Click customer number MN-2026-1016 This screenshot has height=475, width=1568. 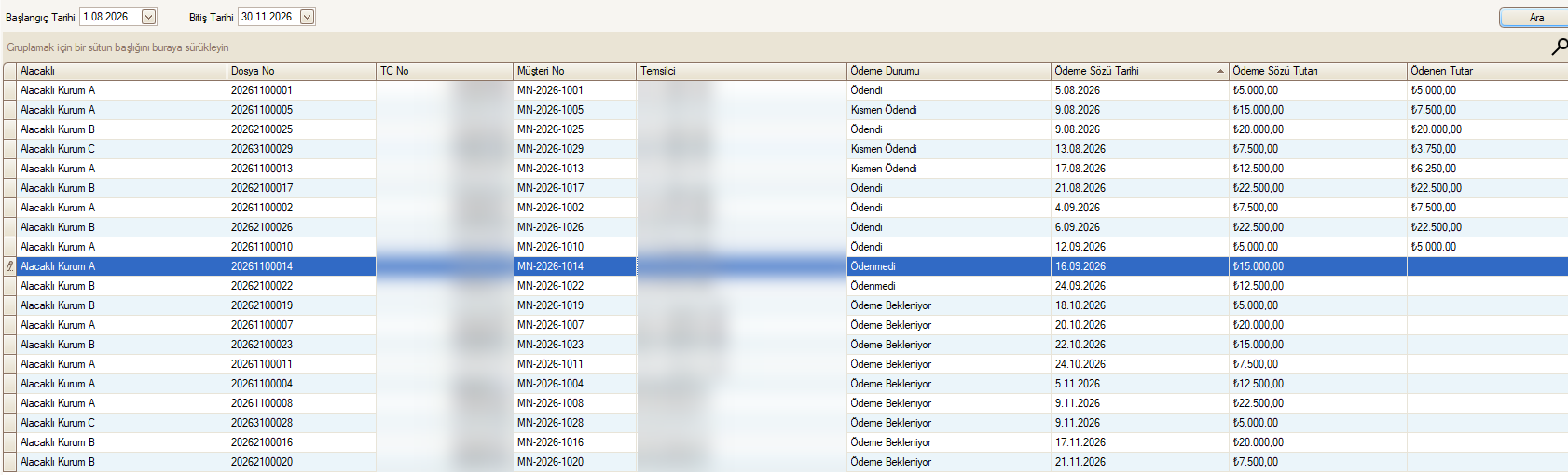550,442
